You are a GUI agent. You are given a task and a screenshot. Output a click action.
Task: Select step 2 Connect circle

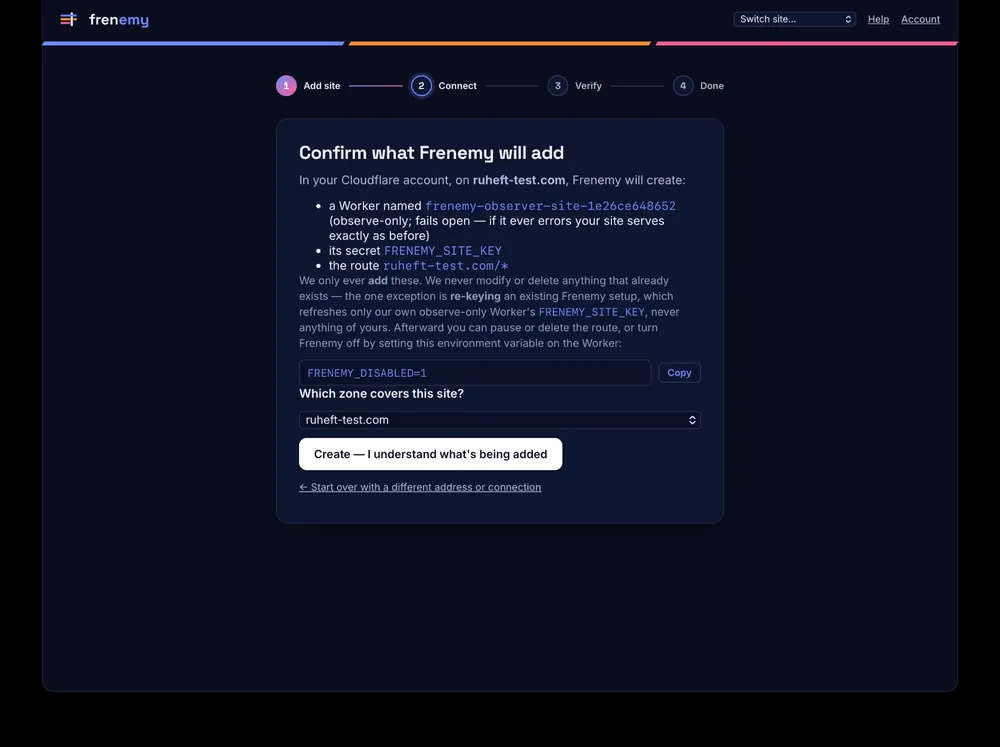tap(421, 85)
